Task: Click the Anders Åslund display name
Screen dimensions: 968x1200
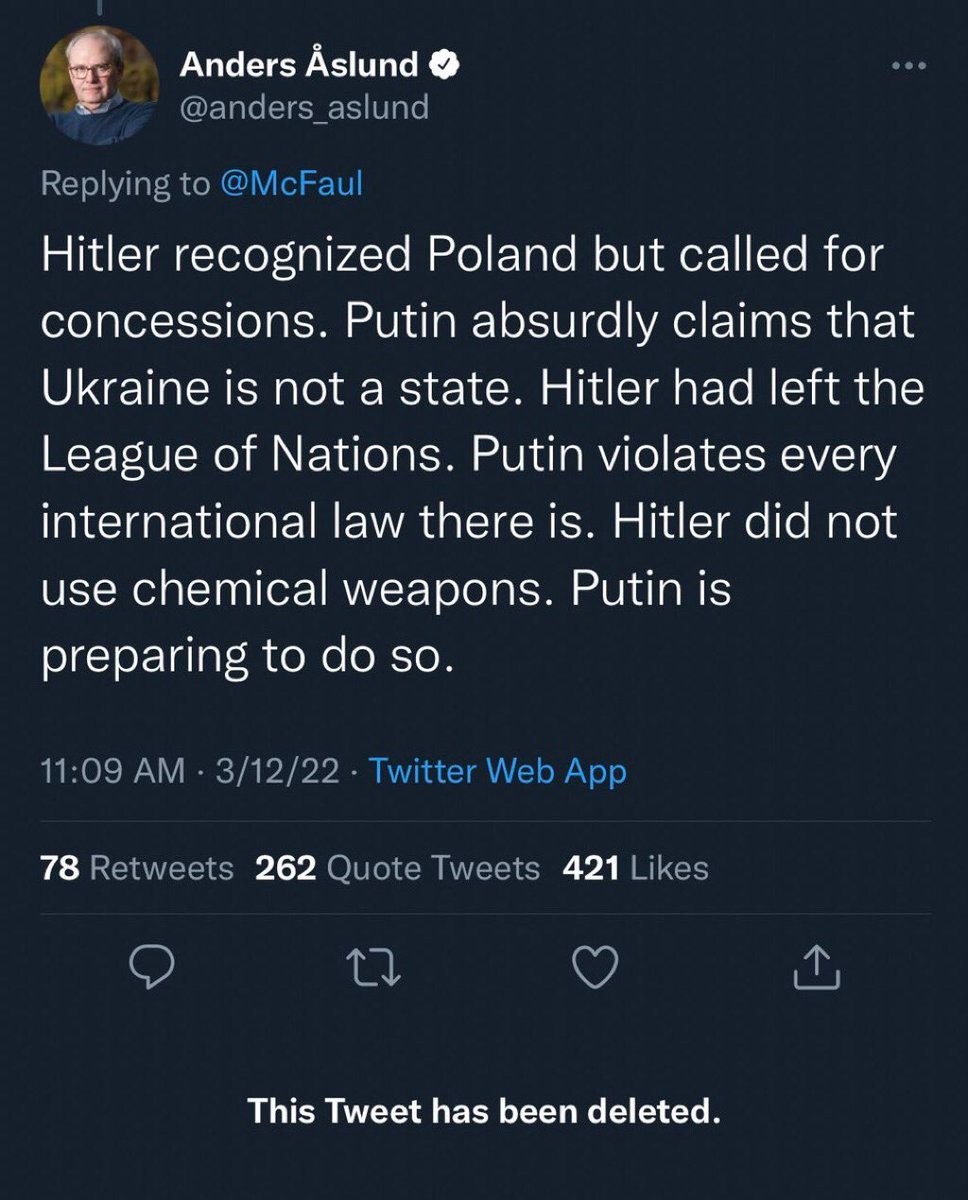Action: tap(299, 66)
